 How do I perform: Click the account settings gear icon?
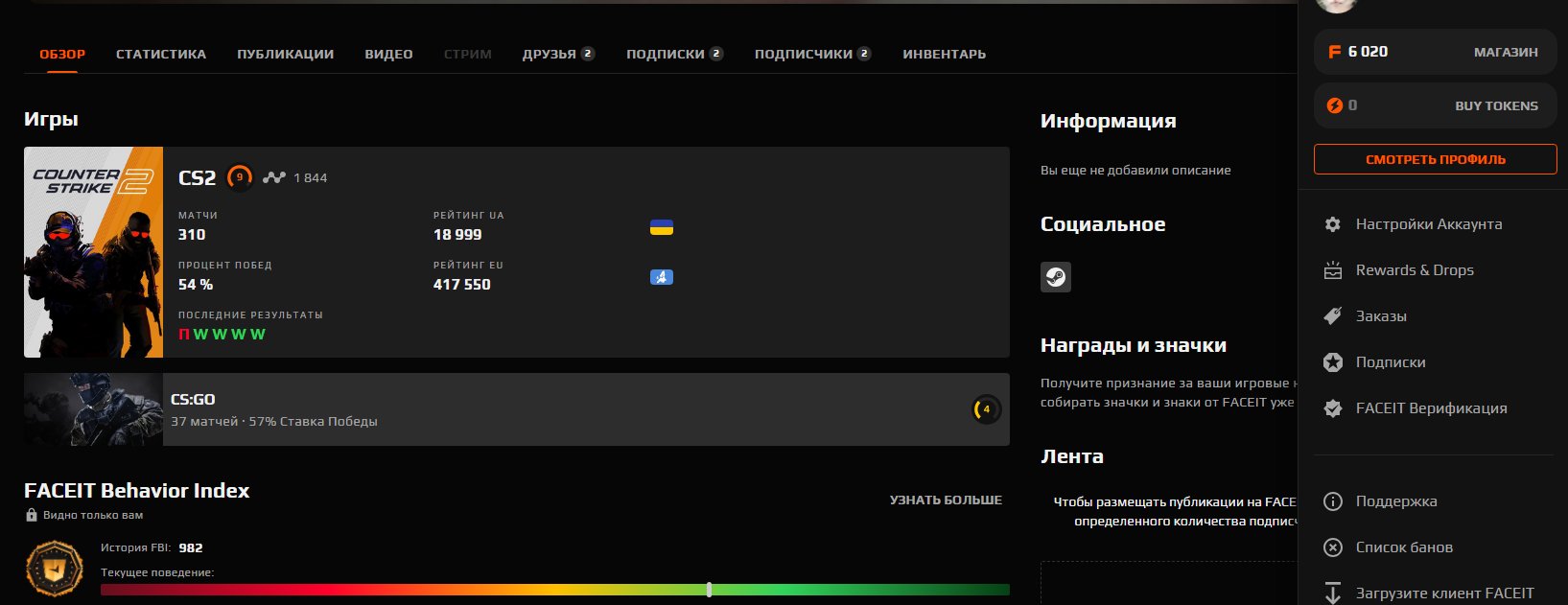click(x=1332, y=224)
